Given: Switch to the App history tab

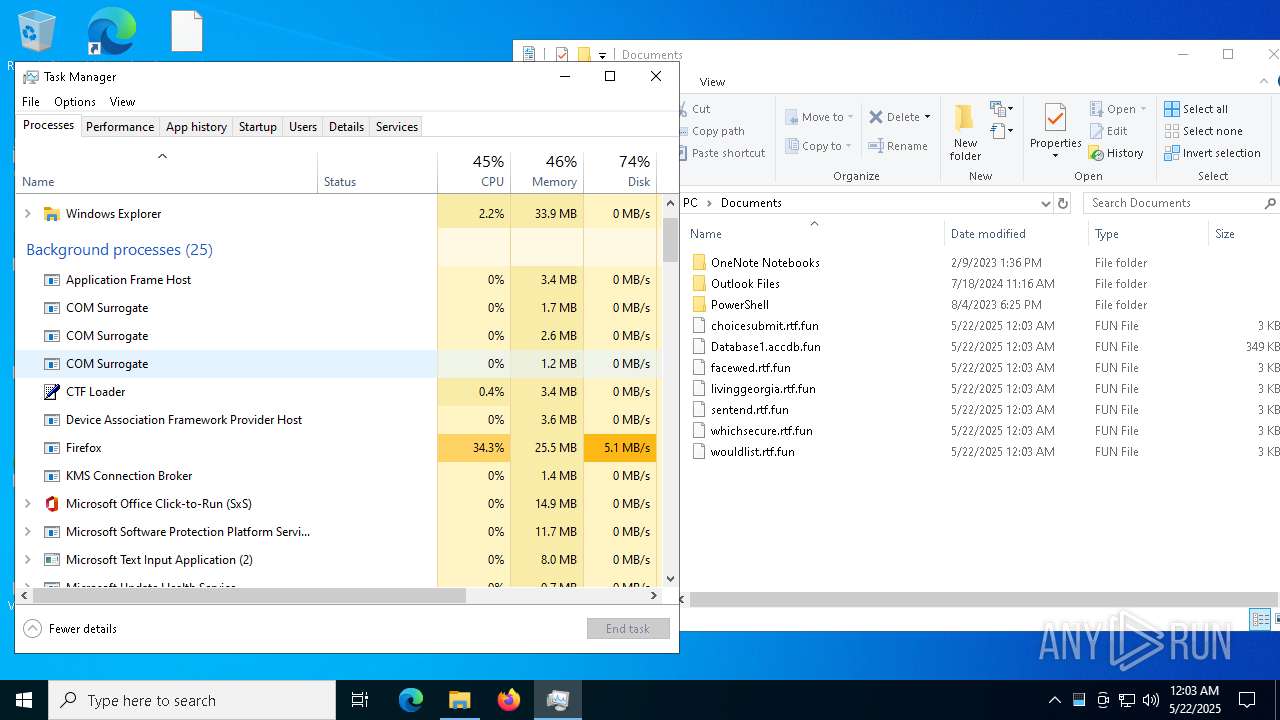Looking at the screenshot, I should coord(196,127).
